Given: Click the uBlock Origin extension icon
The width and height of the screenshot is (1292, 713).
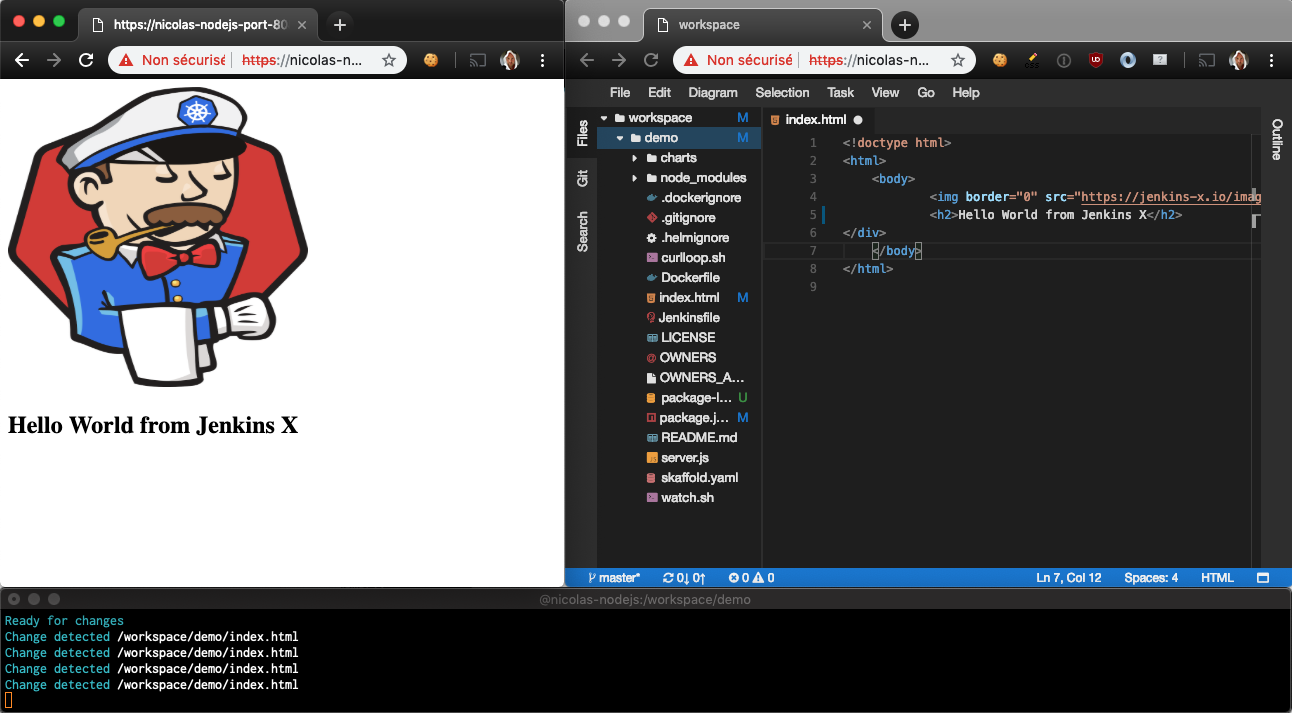Looking at the screenshot, I should click(x=1096, y=60).
